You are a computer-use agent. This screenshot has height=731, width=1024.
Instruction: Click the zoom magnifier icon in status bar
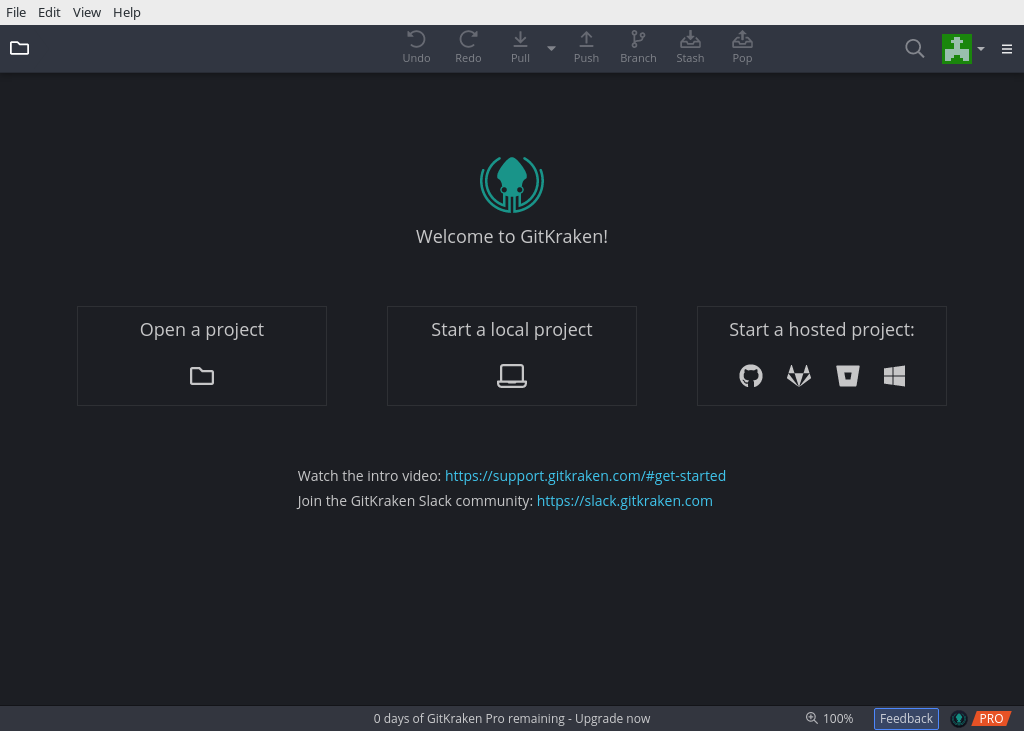(x=812, y=718)
